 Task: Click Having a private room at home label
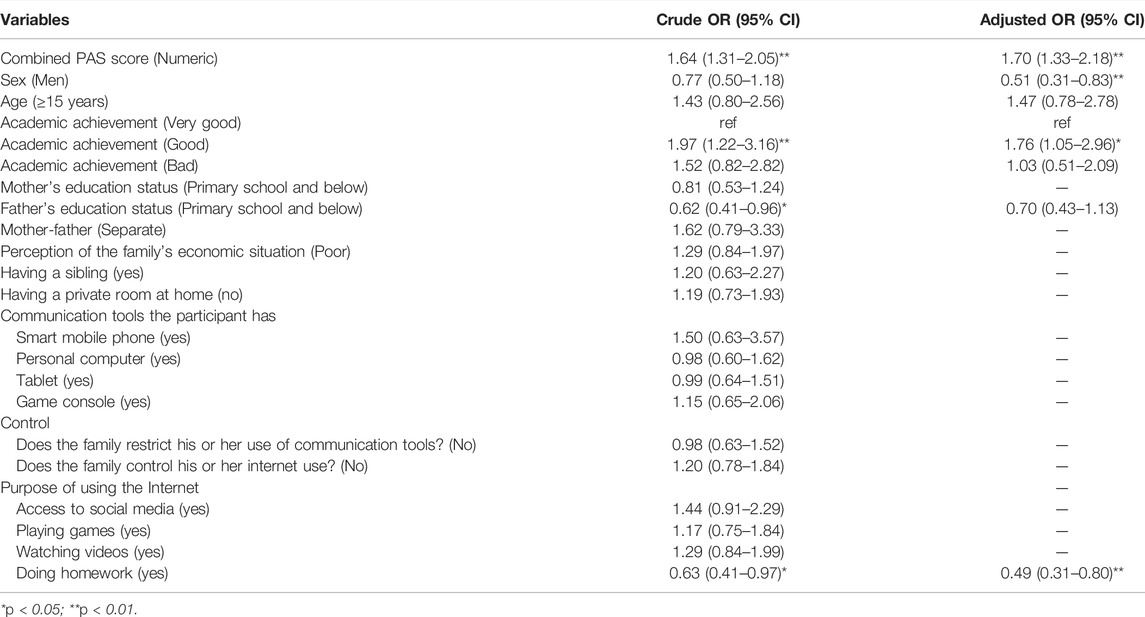pos(121,294)
